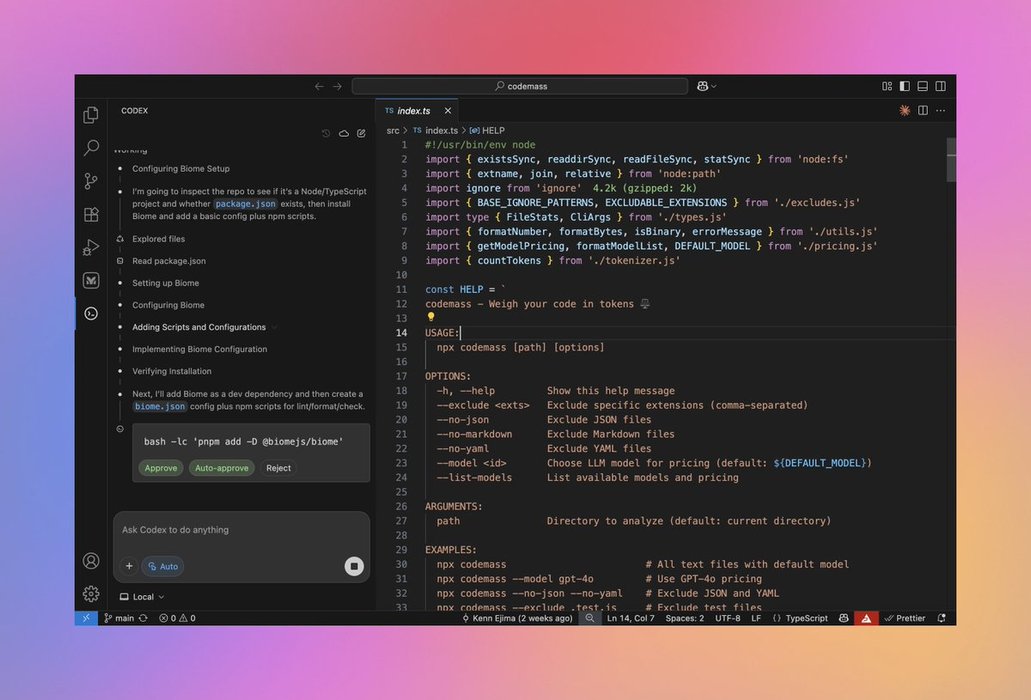Viewport: 1031px width, 700px height.
Task: Open Copilot status icon in status bar
Action: (x=844, y=618)
